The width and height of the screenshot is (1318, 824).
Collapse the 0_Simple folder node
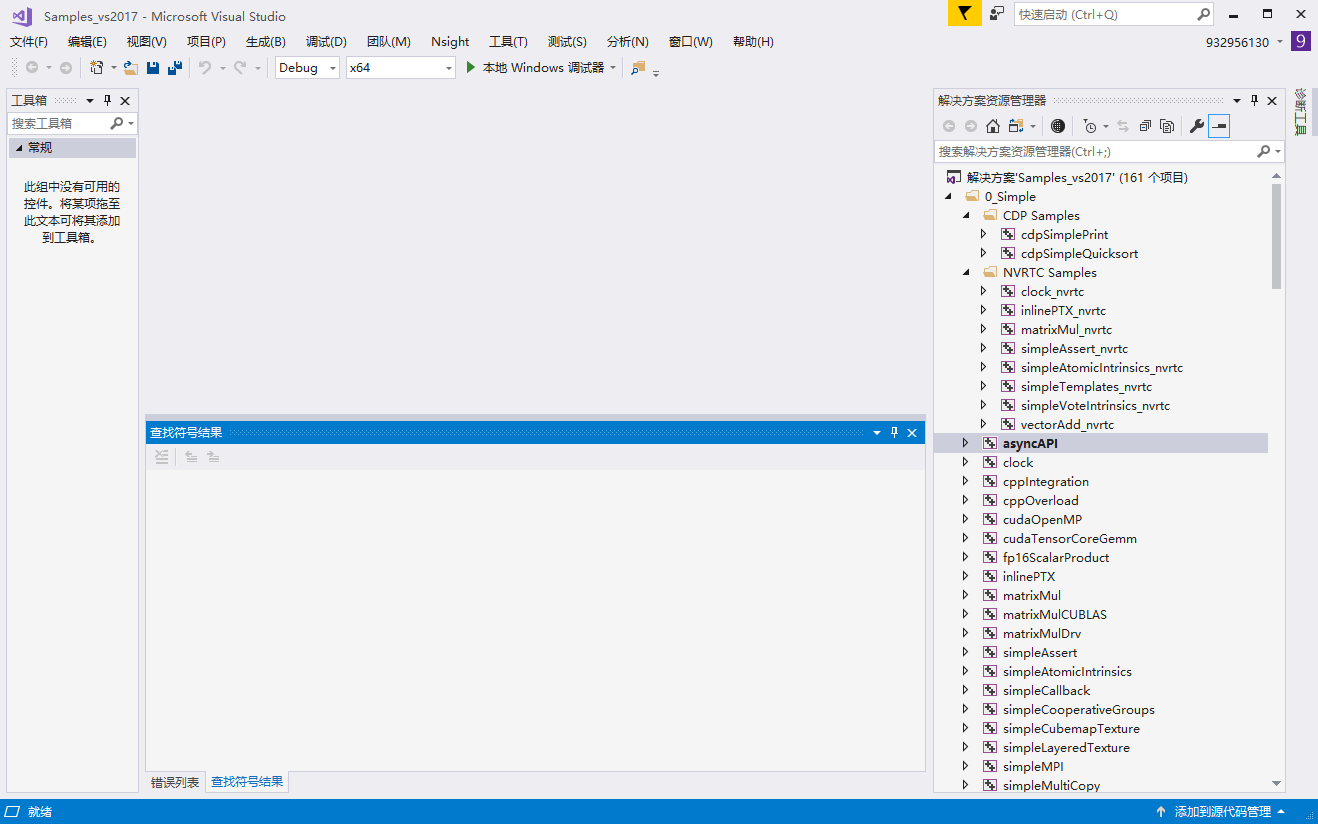[949, 197]
